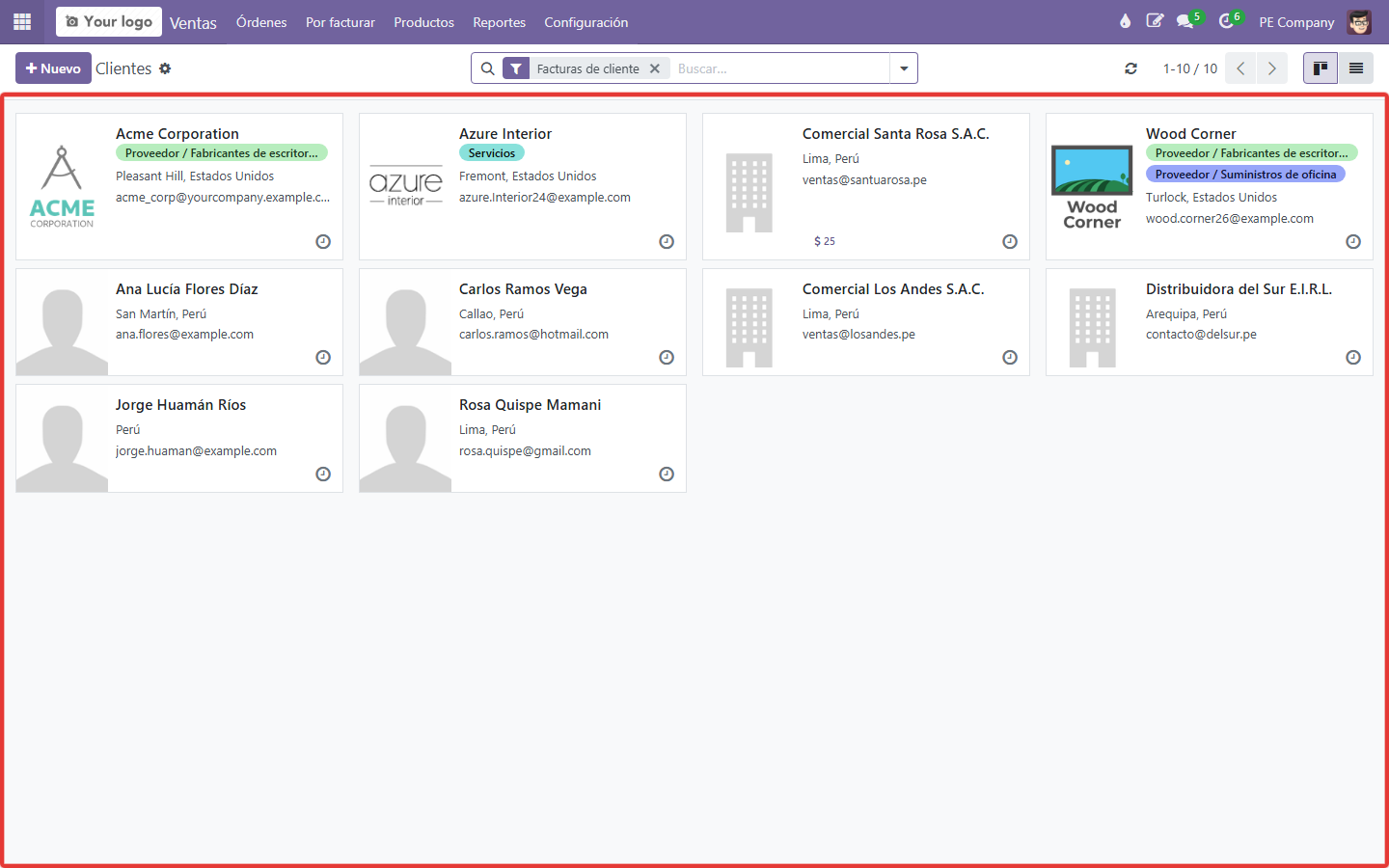Open activity clock on Azure Interior card
The image size is (1389, 868).
pyautogui.click(x=667, y=242)
